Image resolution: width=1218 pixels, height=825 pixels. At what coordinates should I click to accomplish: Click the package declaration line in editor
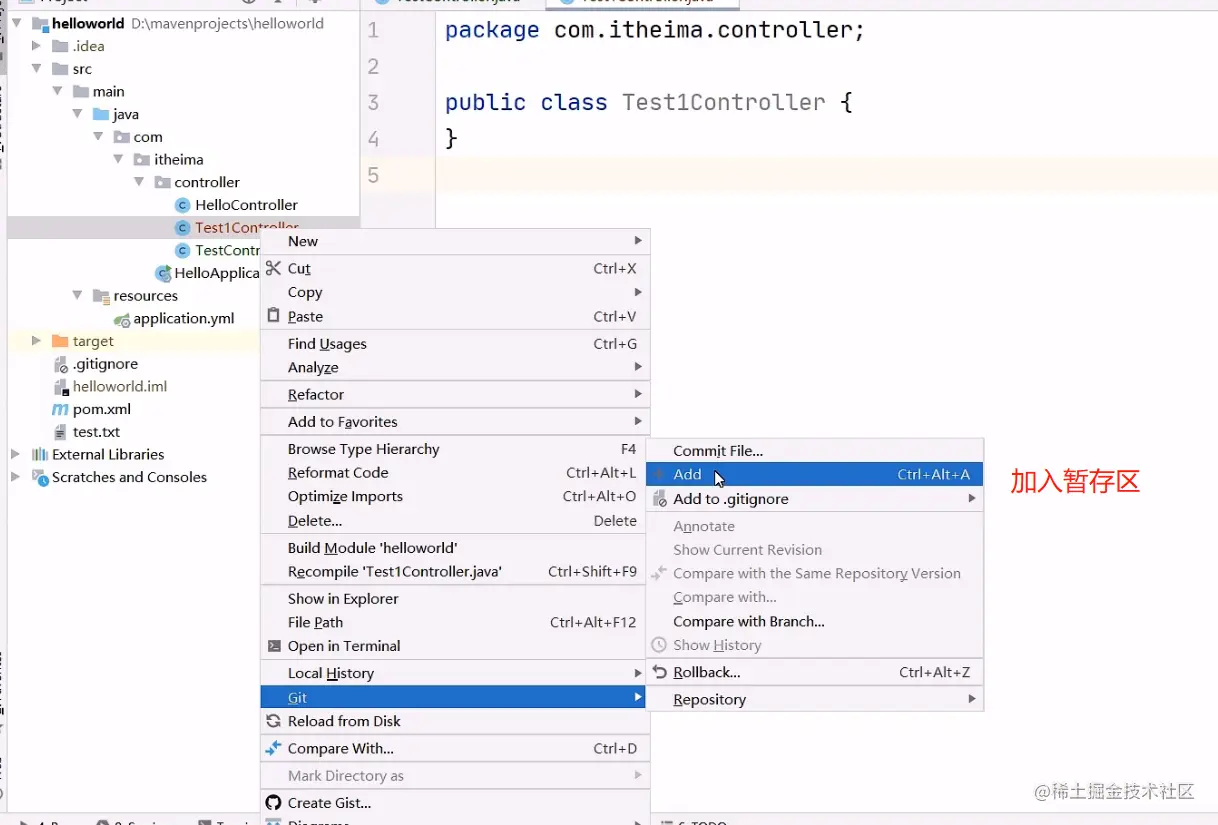tap(655, 30)
